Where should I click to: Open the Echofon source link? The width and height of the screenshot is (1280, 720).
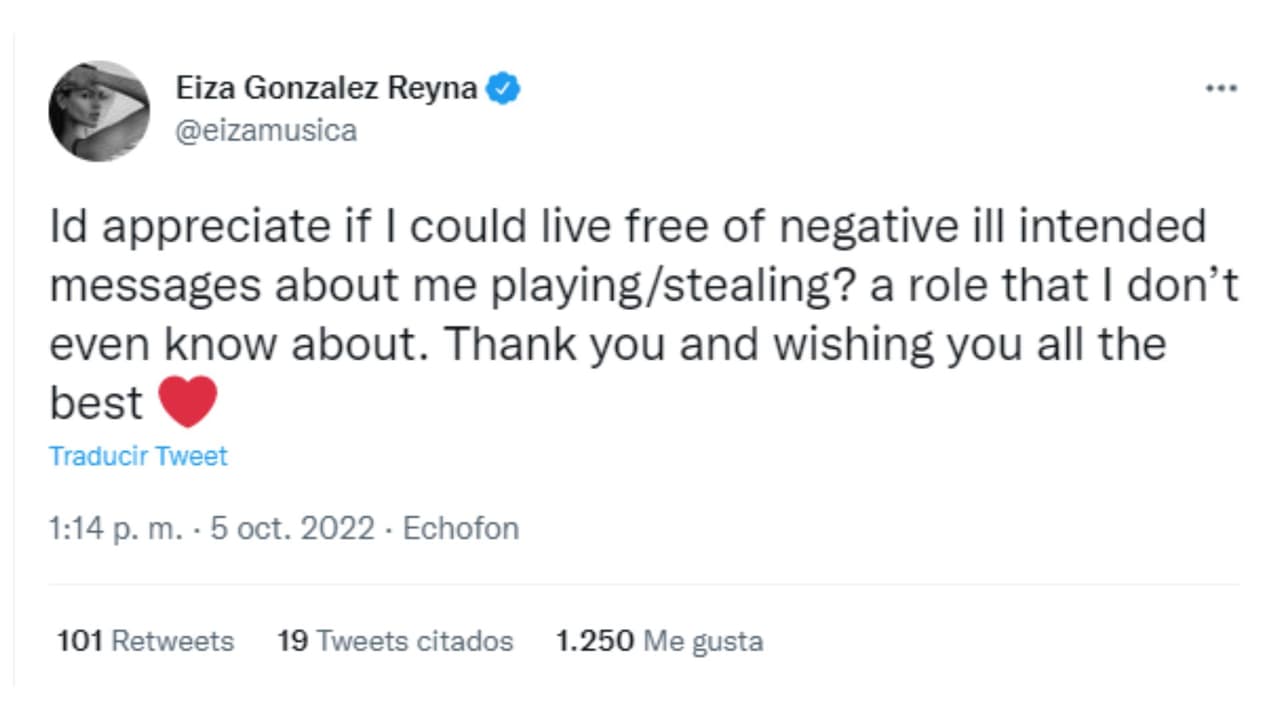(x=460, y=528)
